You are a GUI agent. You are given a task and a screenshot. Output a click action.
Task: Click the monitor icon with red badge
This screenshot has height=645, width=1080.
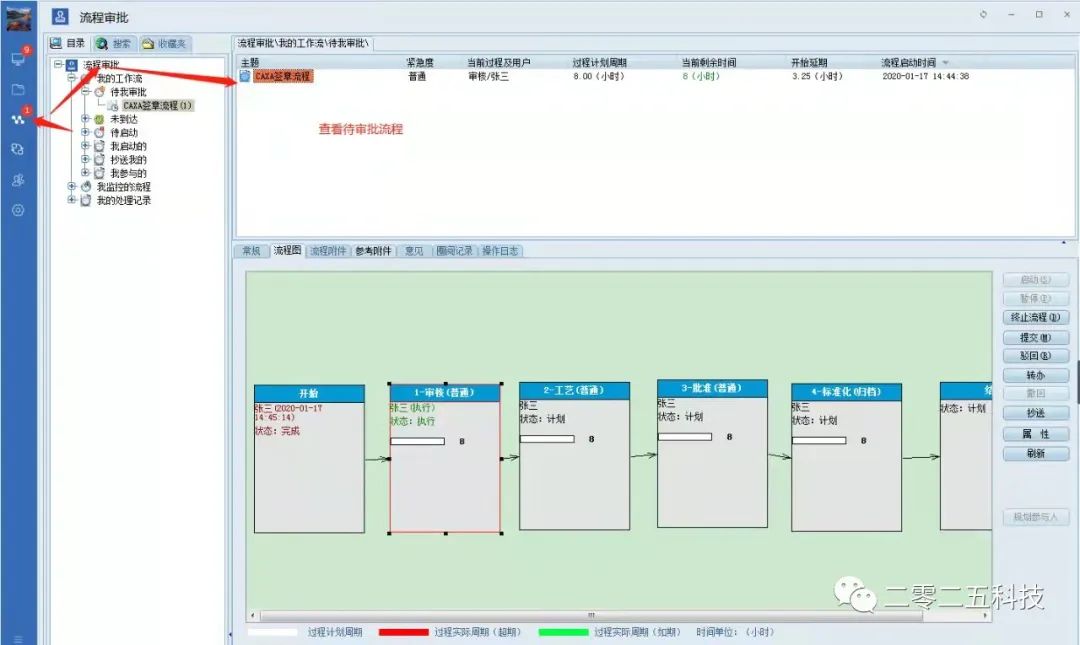coord(19,58)
